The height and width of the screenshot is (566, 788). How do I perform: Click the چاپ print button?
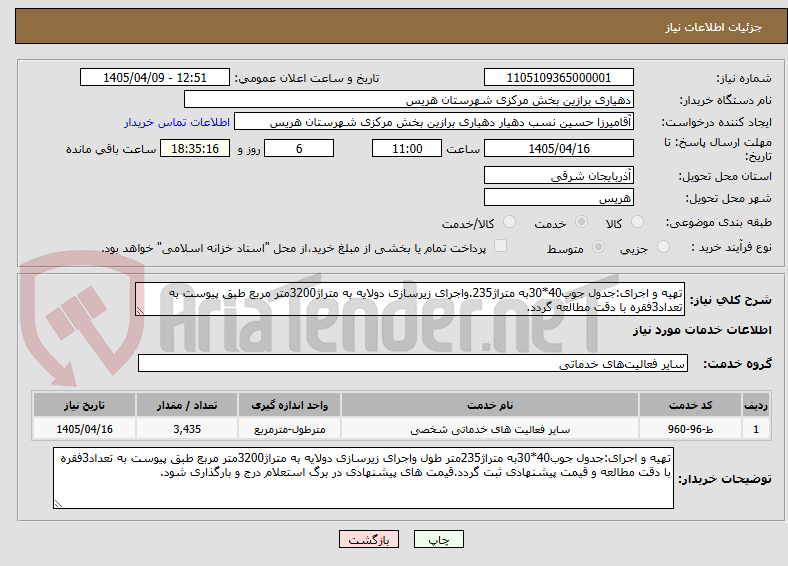point(439,539)
